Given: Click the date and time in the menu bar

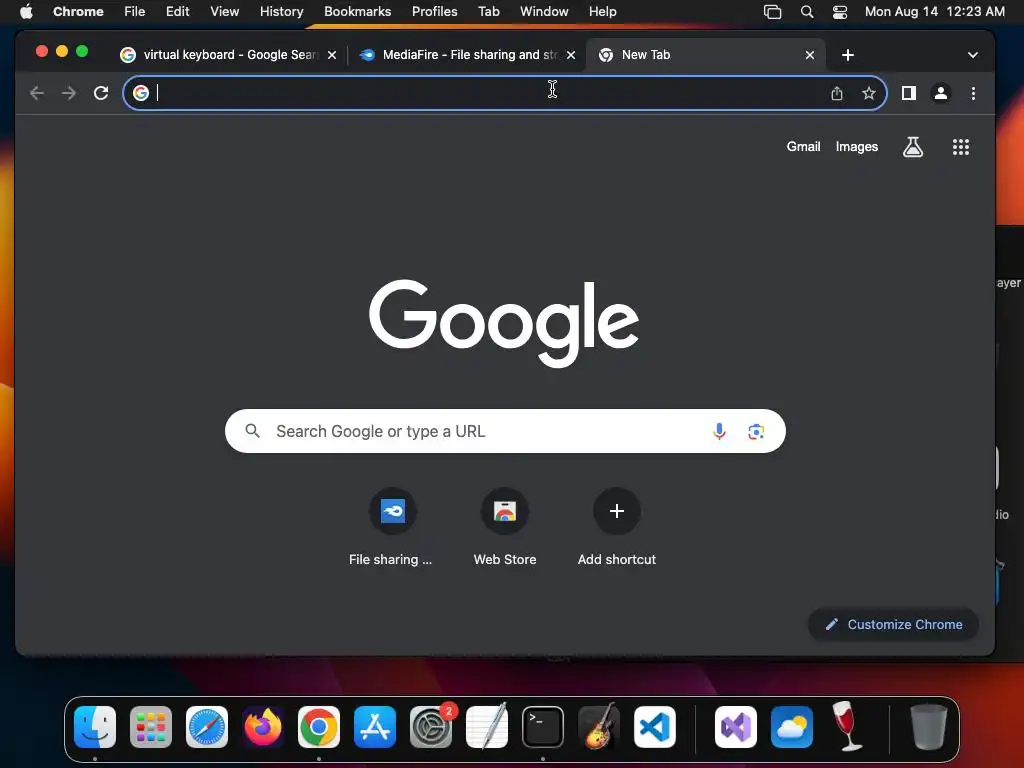Looking at the screenshot, I should click(935, 12).
